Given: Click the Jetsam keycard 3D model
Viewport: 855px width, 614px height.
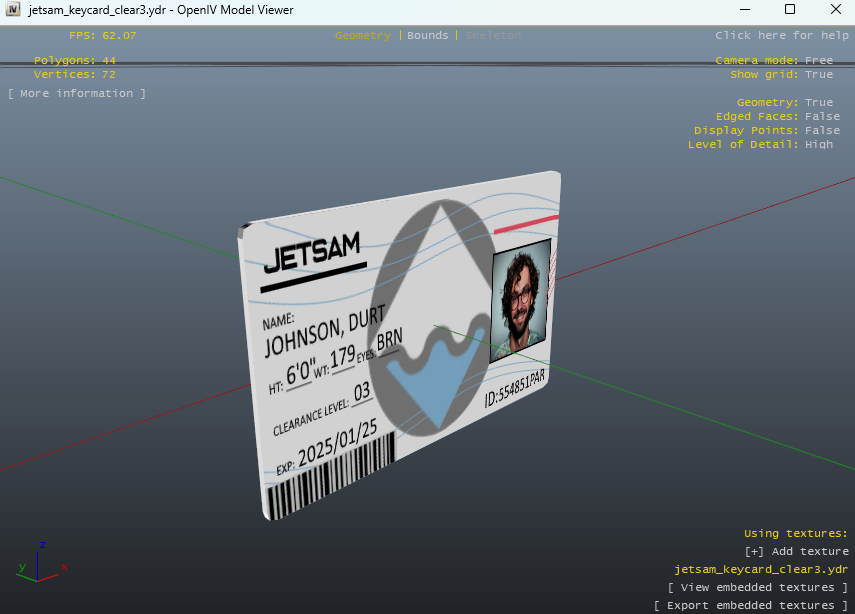Looking at the screenshot, I should click(x=399, y=346).
